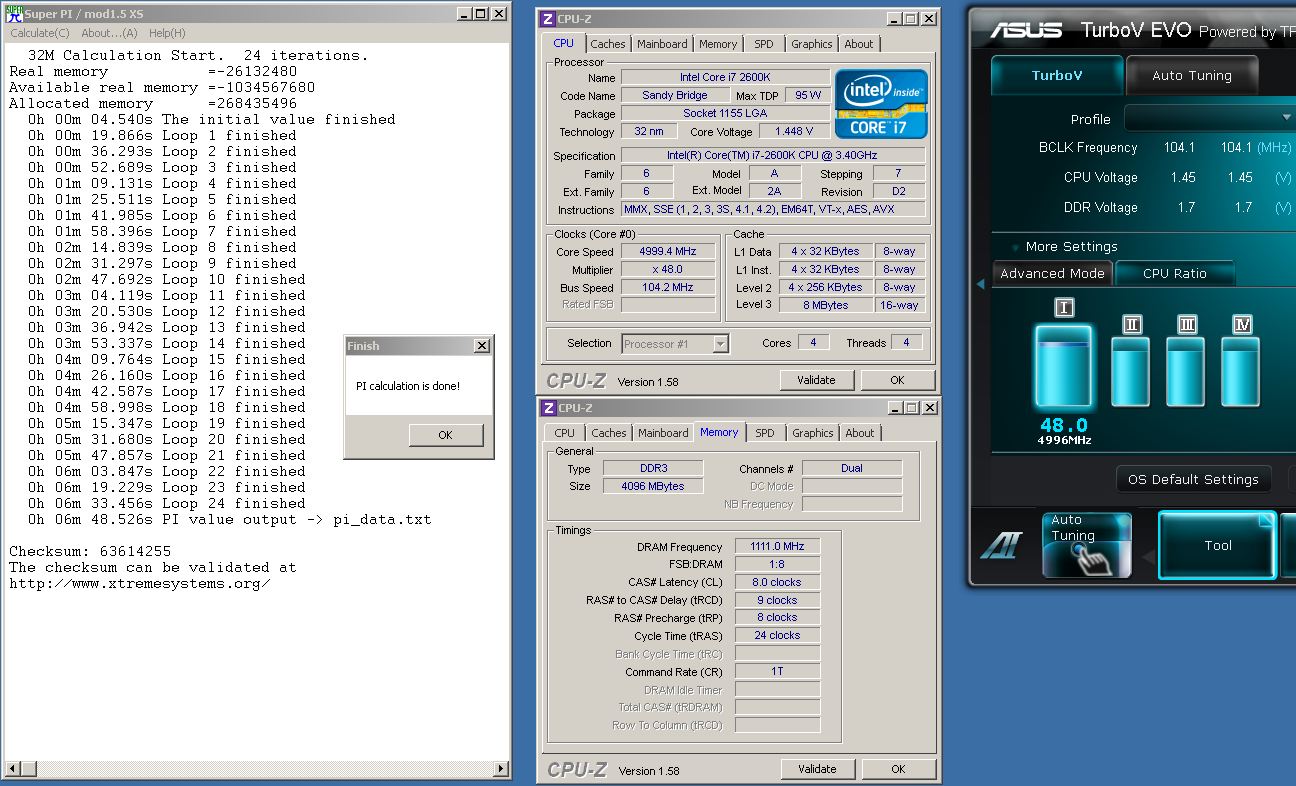Click OK in CPU-Z memory timings window
Screen dimensions: 1296x786
[898, 769]
